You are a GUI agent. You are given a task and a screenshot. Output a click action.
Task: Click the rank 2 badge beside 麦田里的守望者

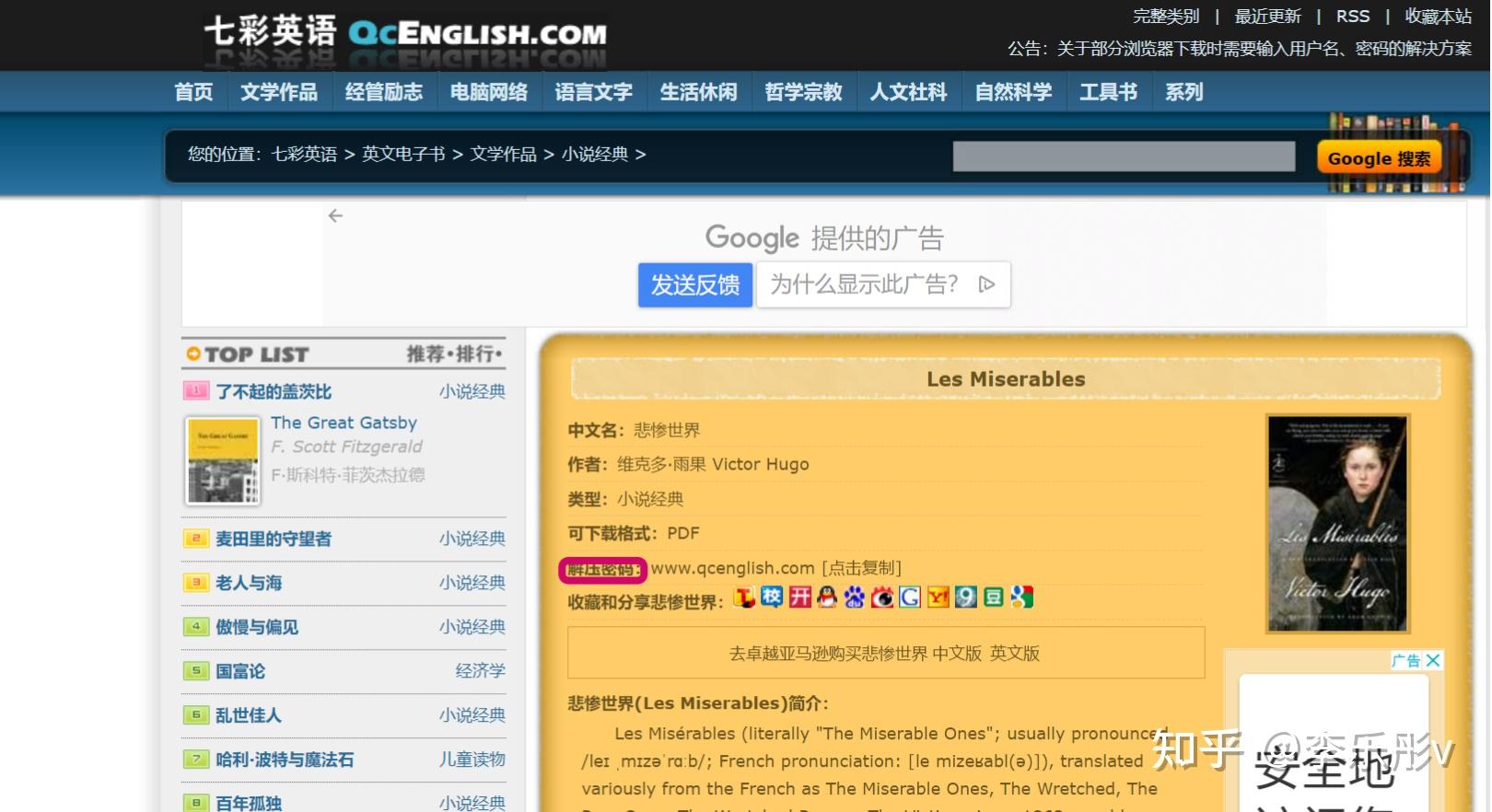point(195,539)
